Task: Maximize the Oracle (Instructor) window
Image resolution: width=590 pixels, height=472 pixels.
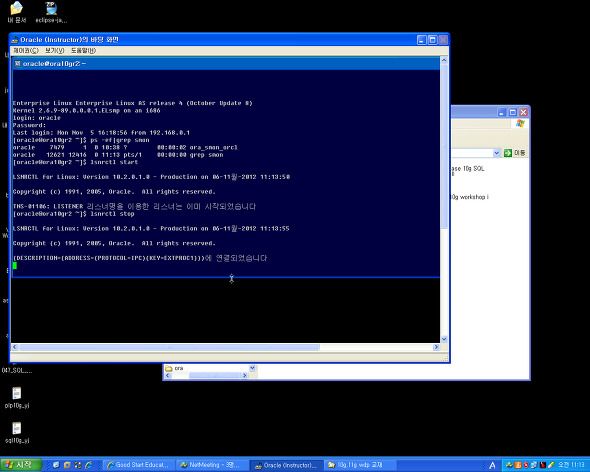Action: coord(433,40)
